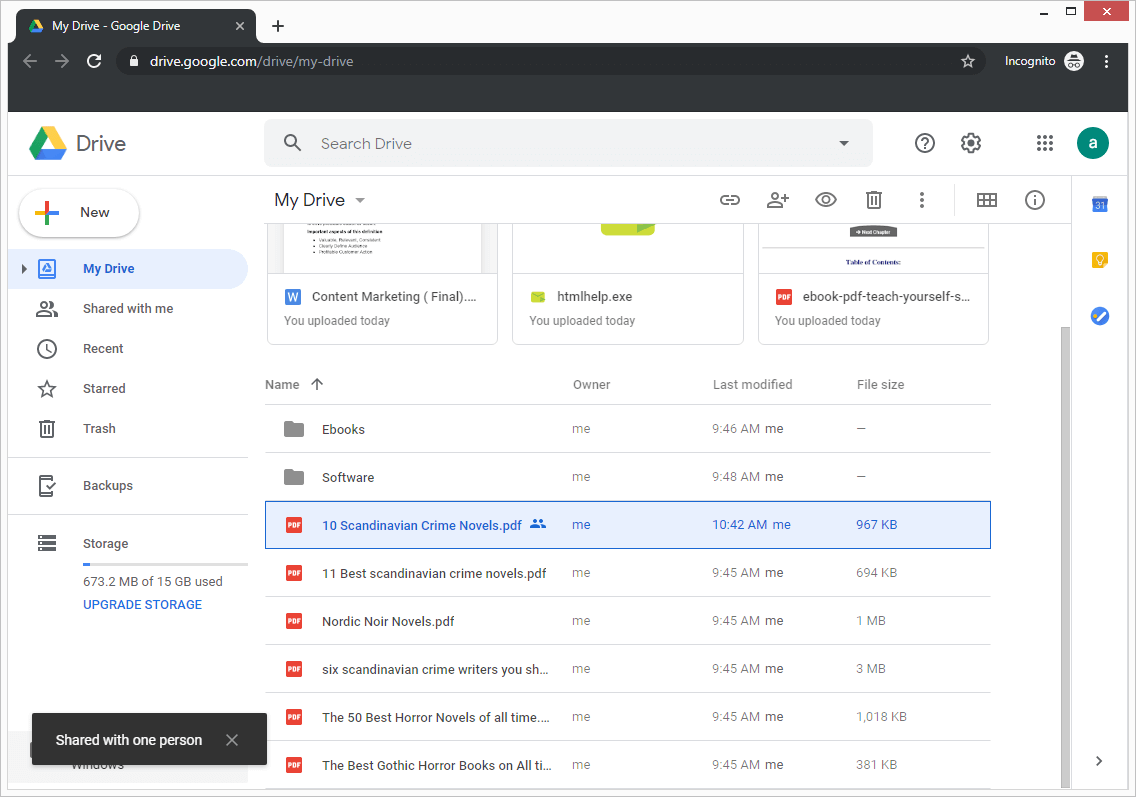Open Google Keep side panel icon
This screenshot has height=797, width=1136.
click(x=1100, y=259)
